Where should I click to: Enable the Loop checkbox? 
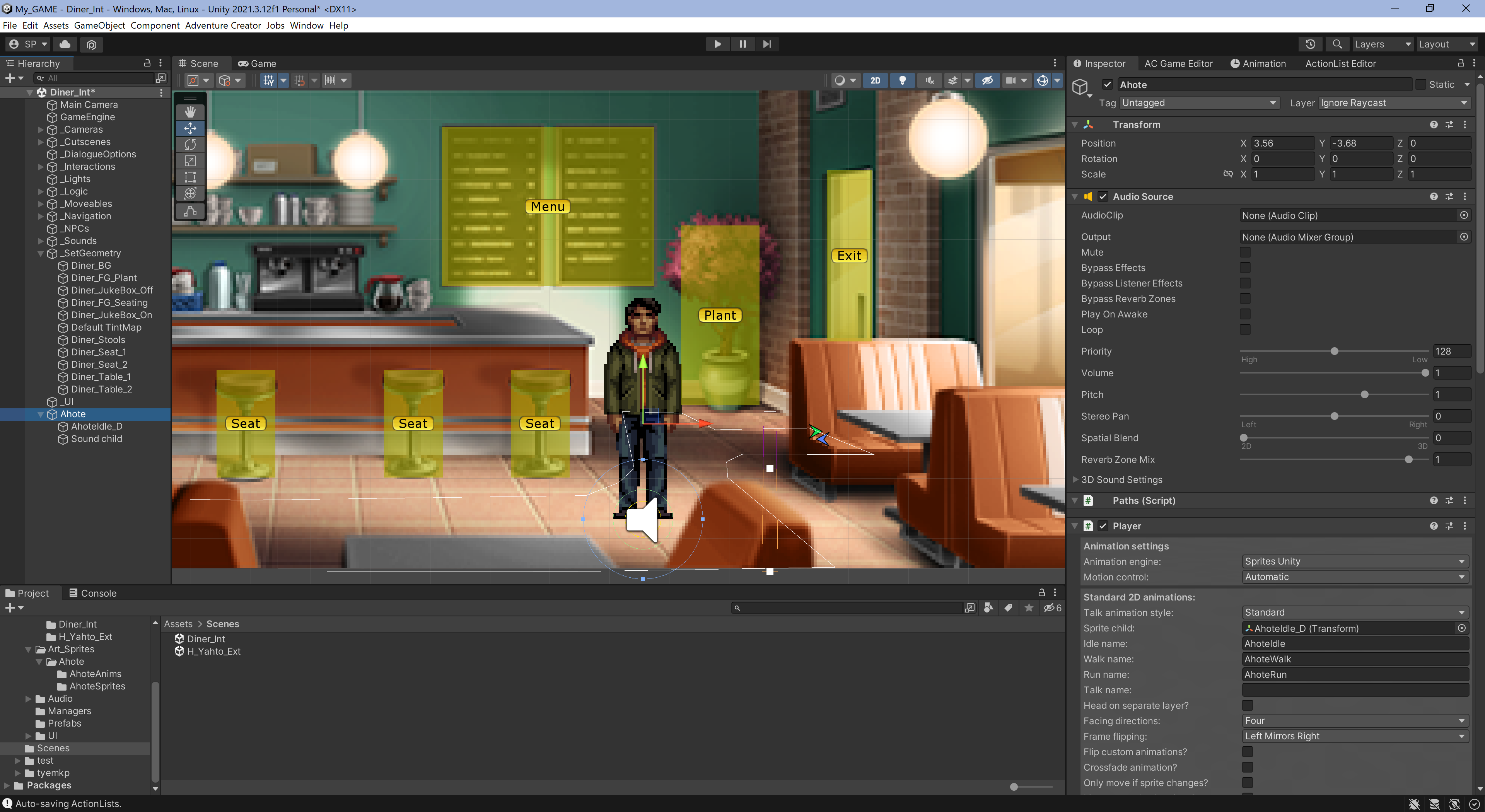point(1245,330)
